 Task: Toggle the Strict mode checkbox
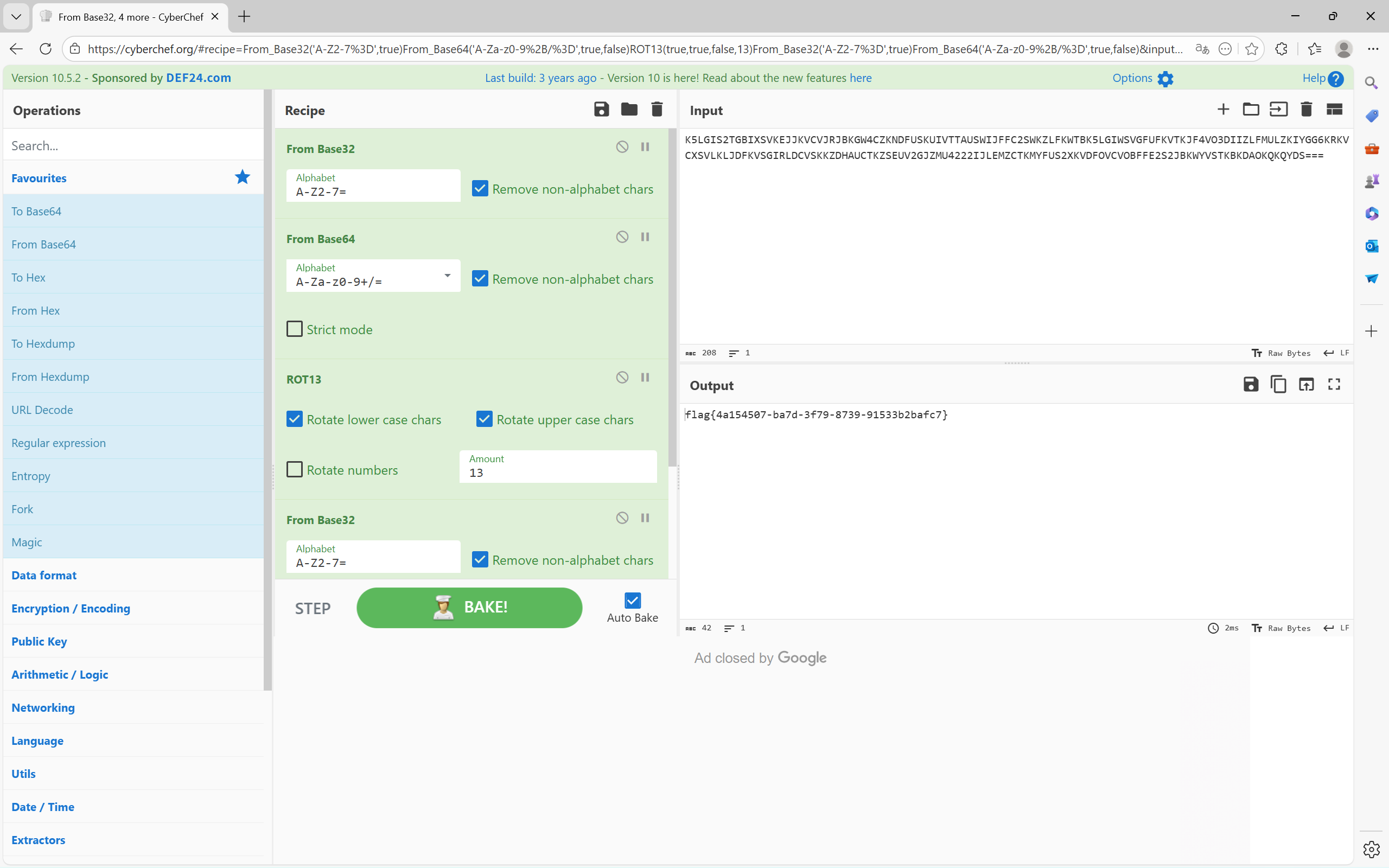295,329
